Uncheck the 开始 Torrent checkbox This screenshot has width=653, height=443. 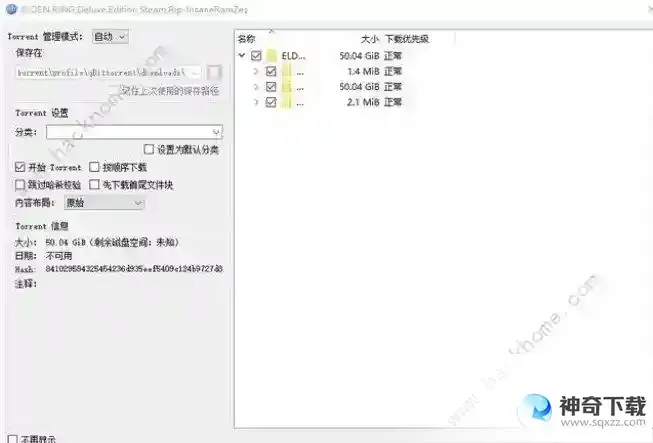(20, 167)
